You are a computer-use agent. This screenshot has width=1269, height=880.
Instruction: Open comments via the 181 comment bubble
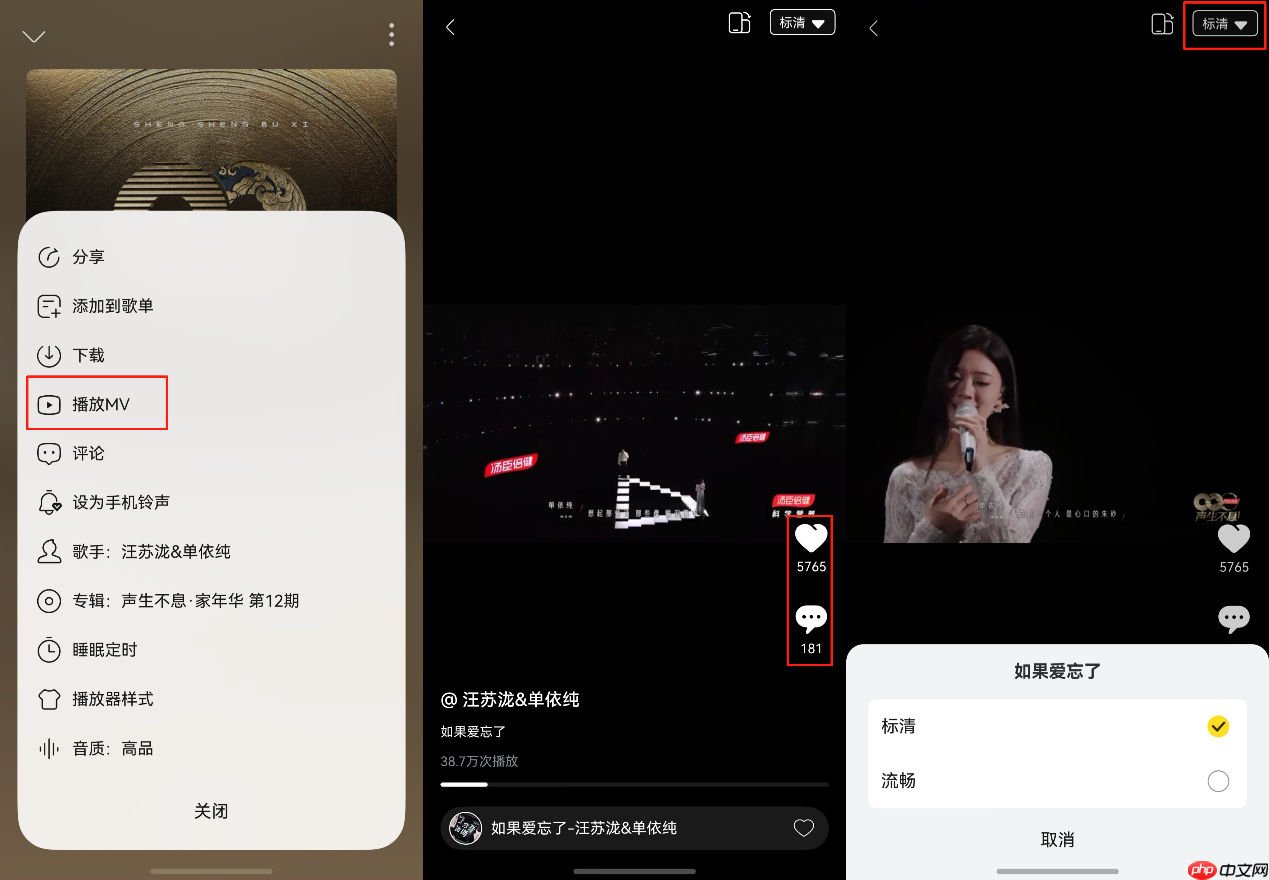(810, 620)
